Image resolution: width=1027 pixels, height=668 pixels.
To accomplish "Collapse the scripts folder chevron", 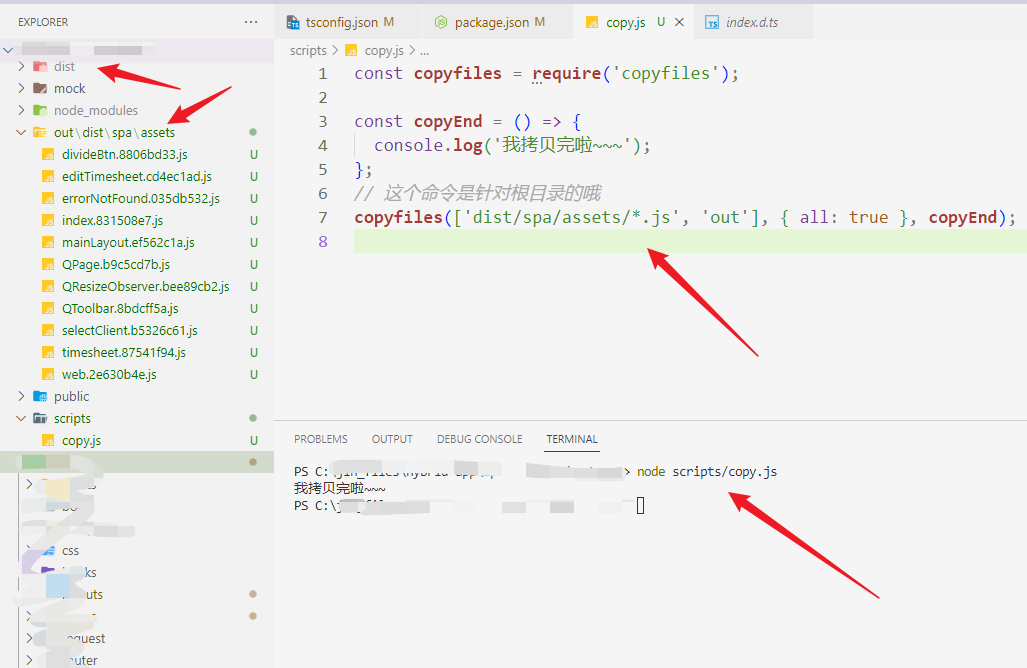I will pyautogui.click(x=21, y=418).
